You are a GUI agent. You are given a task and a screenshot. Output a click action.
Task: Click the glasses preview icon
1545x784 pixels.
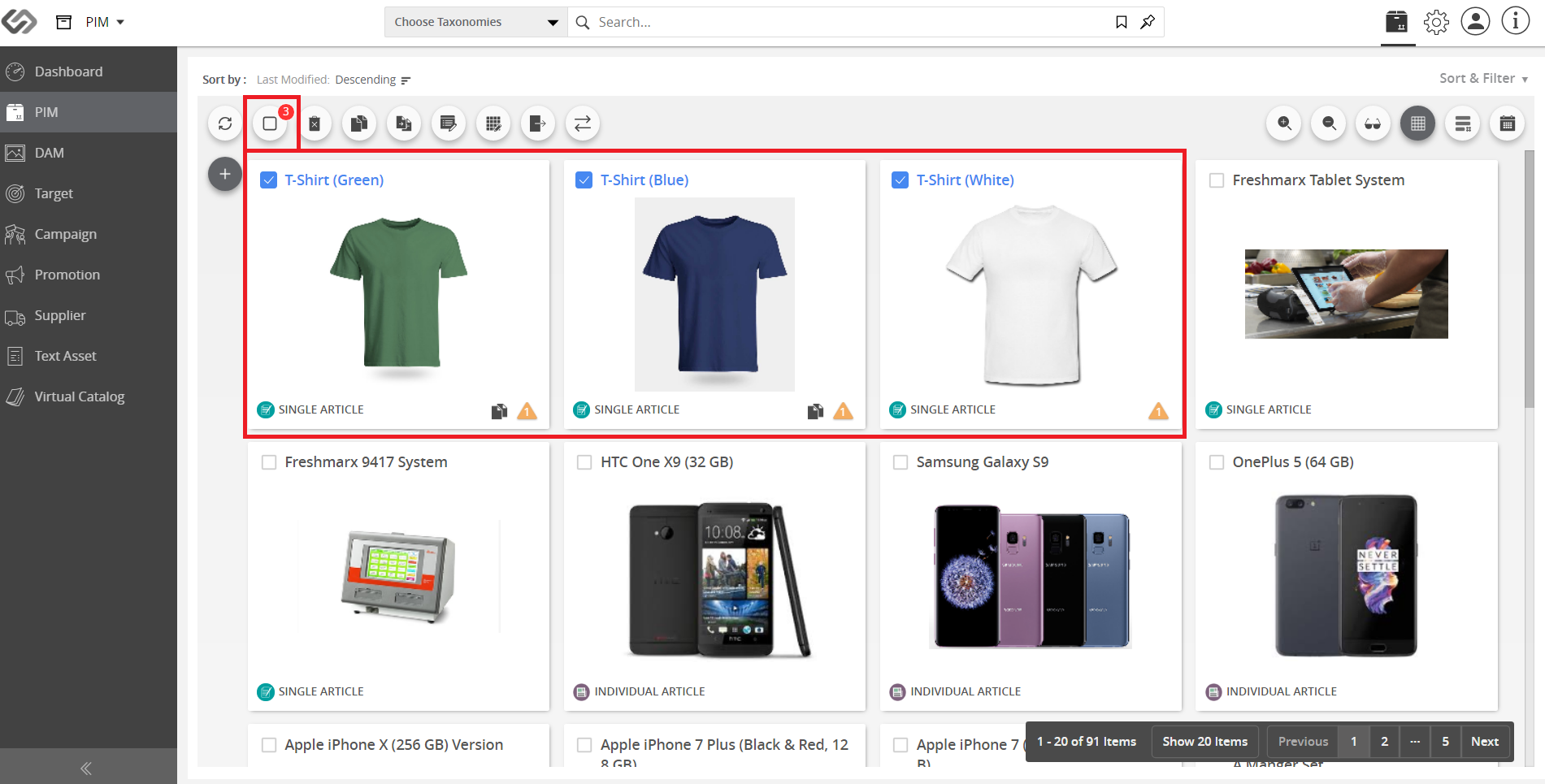coord(1374,123)
